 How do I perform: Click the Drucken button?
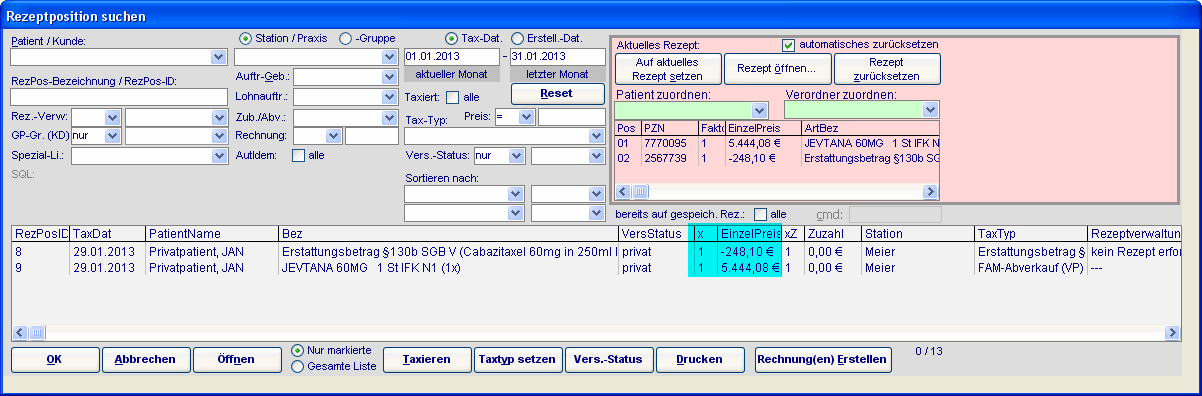pyautogui.click(x=700, y=359)
